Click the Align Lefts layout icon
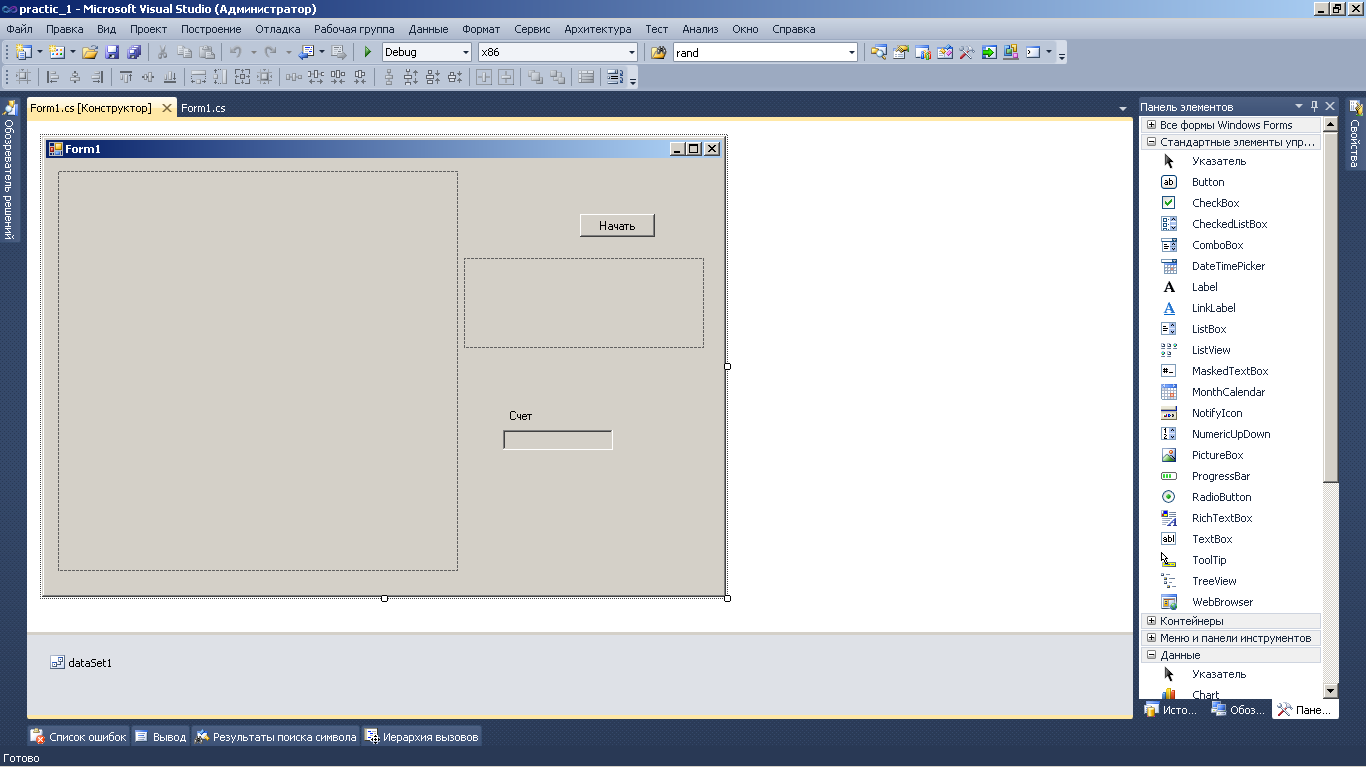 click(53, 77)
